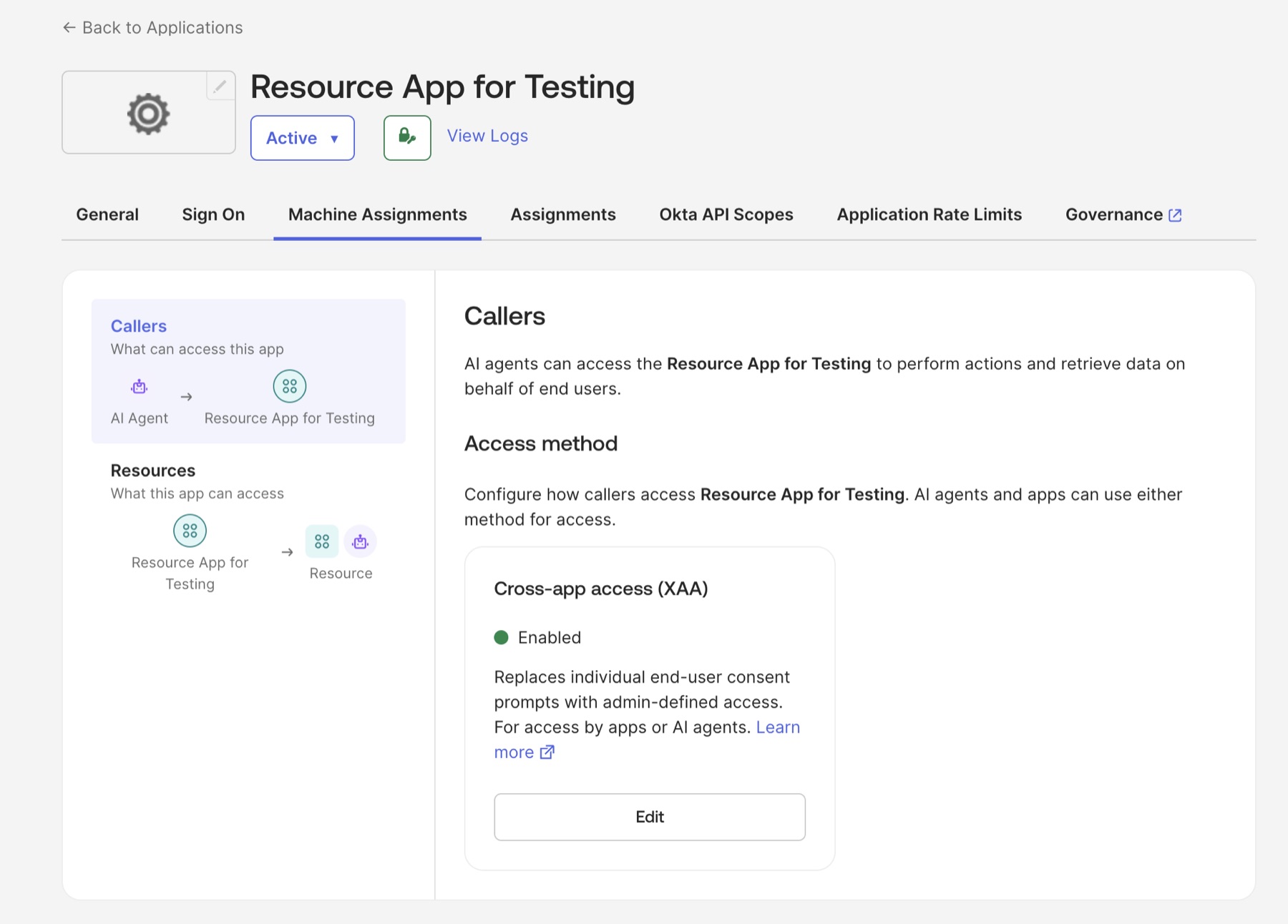Click the purple robot Resource icon
The height and width of the screenshot is (924, 1288).
(x=360, y=541)
